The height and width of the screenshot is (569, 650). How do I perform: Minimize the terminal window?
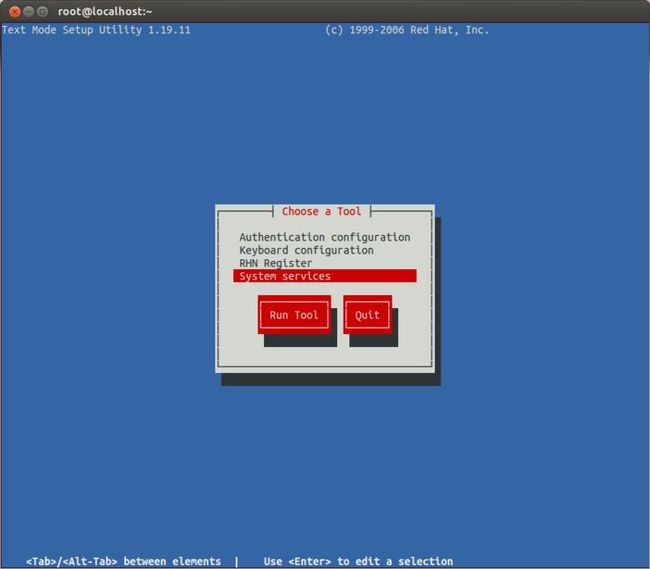point(28,12)
